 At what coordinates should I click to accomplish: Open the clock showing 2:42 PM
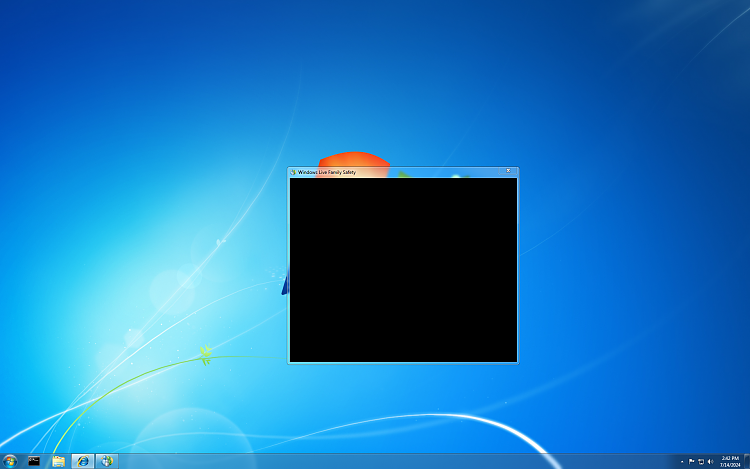[x=730, y=461]
